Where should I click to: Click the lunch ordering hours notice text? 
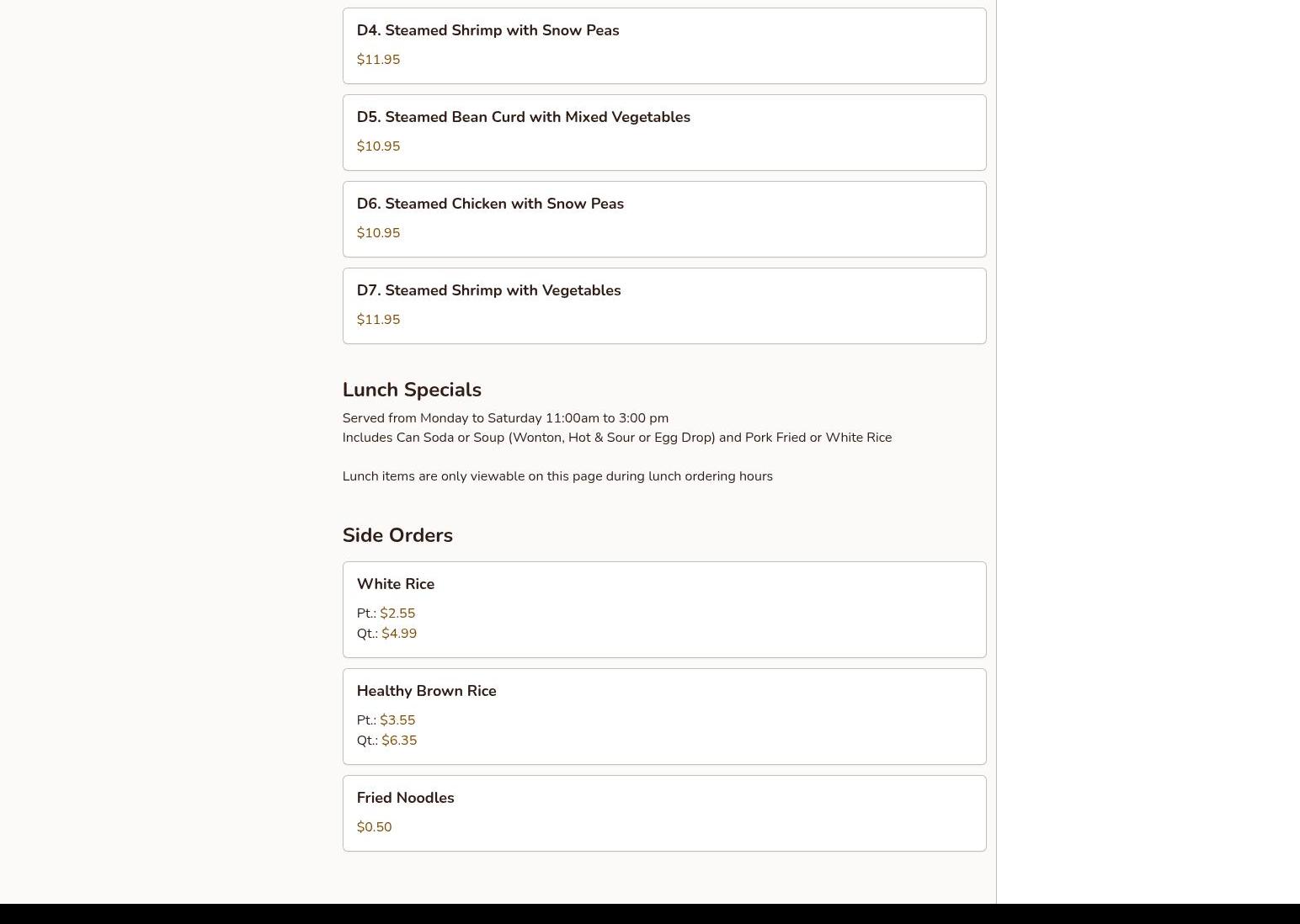point(557,476)
